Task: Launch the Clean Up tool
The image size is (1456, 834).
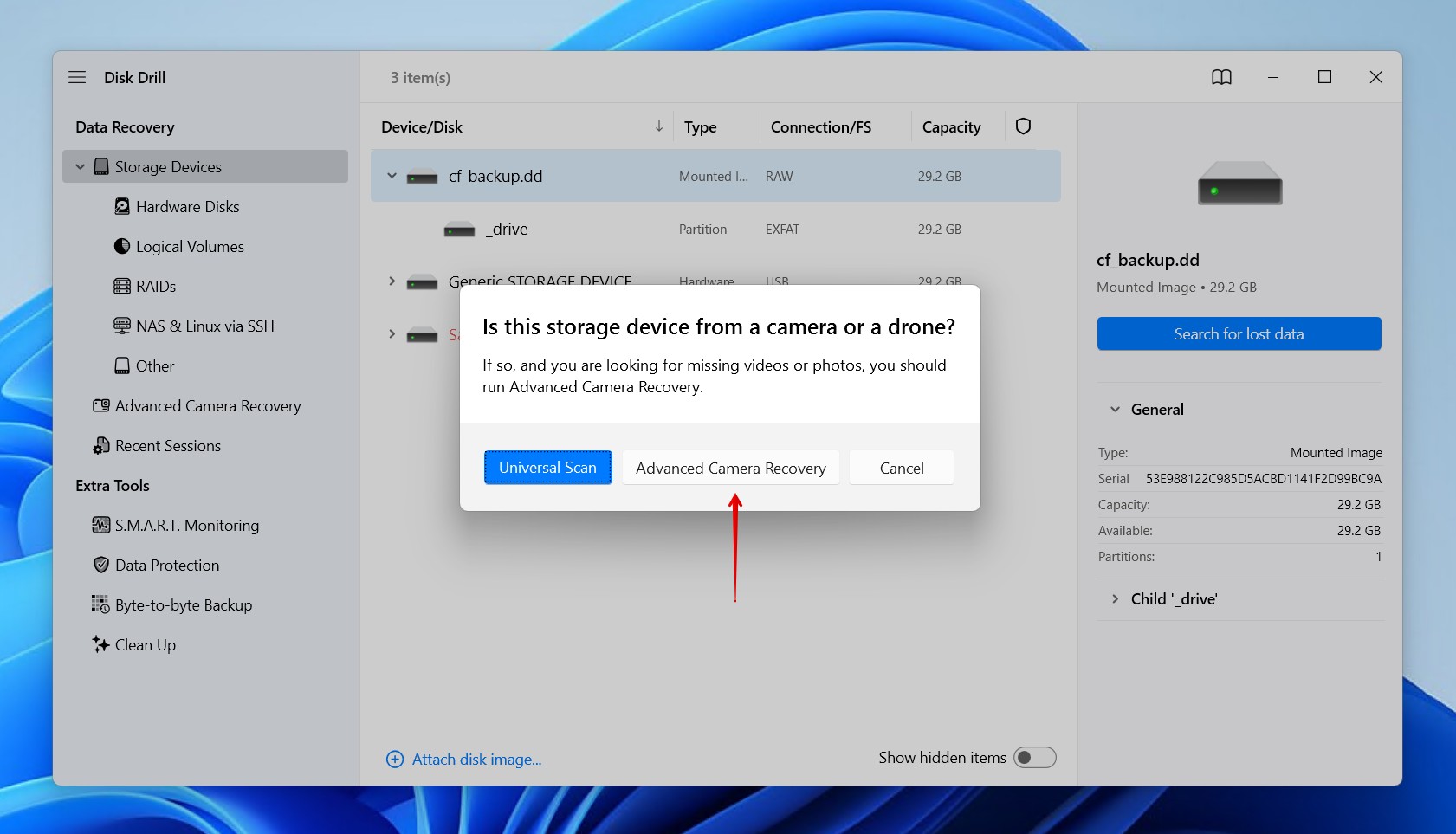Action: click(x=145, y=644)
